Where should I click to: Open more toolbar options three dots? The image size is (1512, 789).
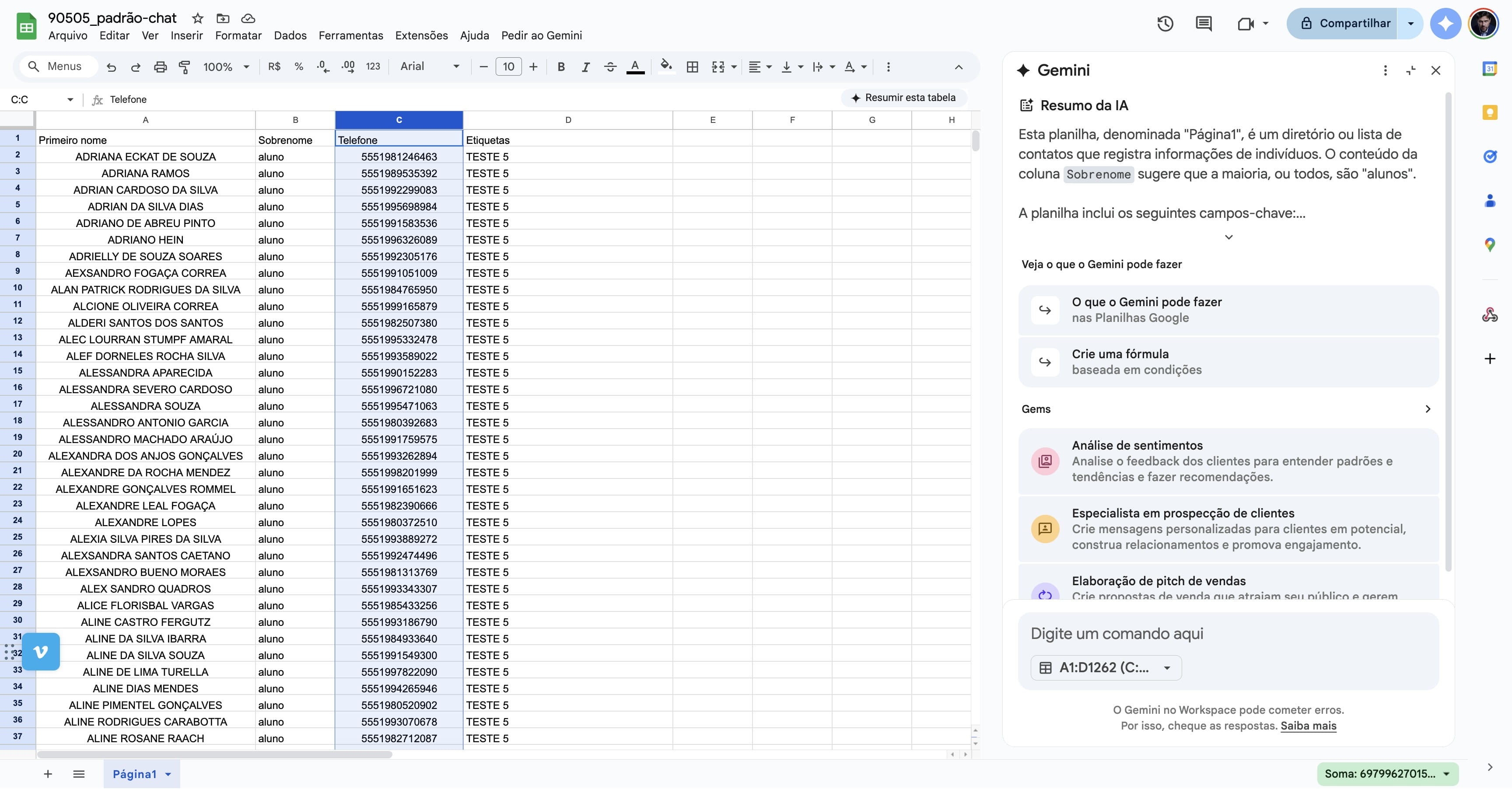coord(888,67)
